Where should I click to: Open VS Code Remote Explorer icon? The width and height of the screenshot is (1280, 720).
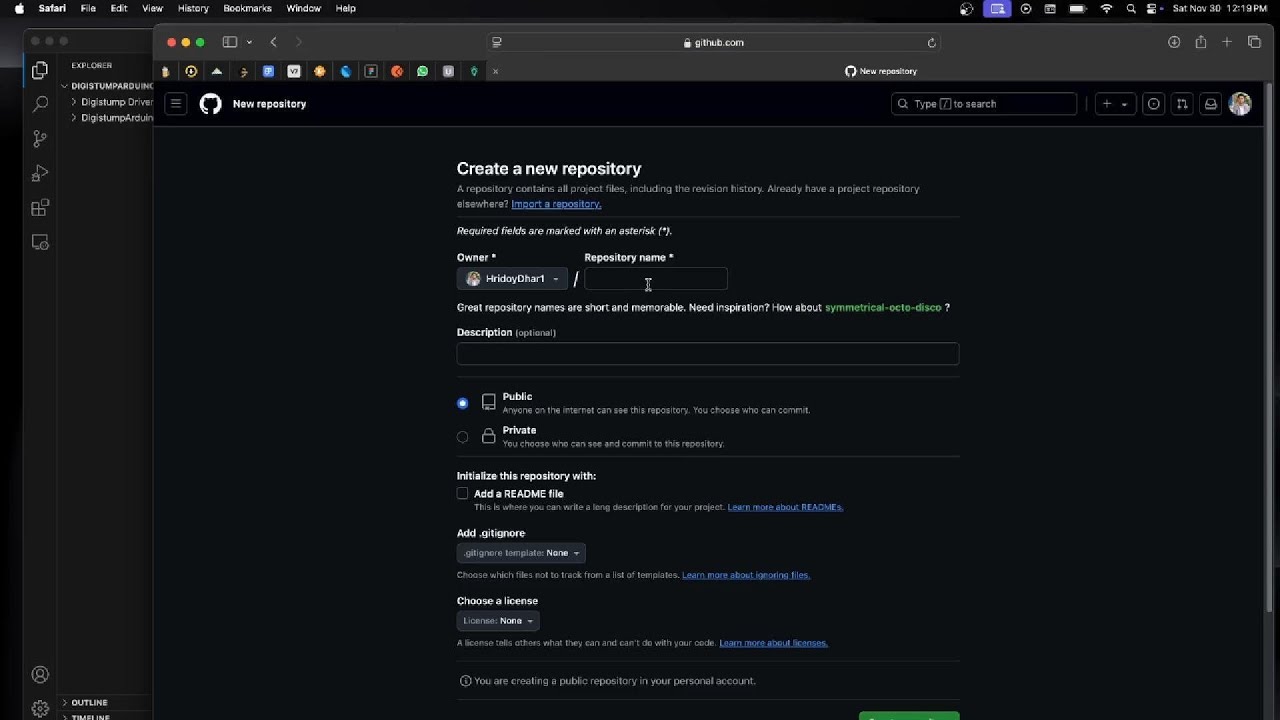tap(40, 242)
